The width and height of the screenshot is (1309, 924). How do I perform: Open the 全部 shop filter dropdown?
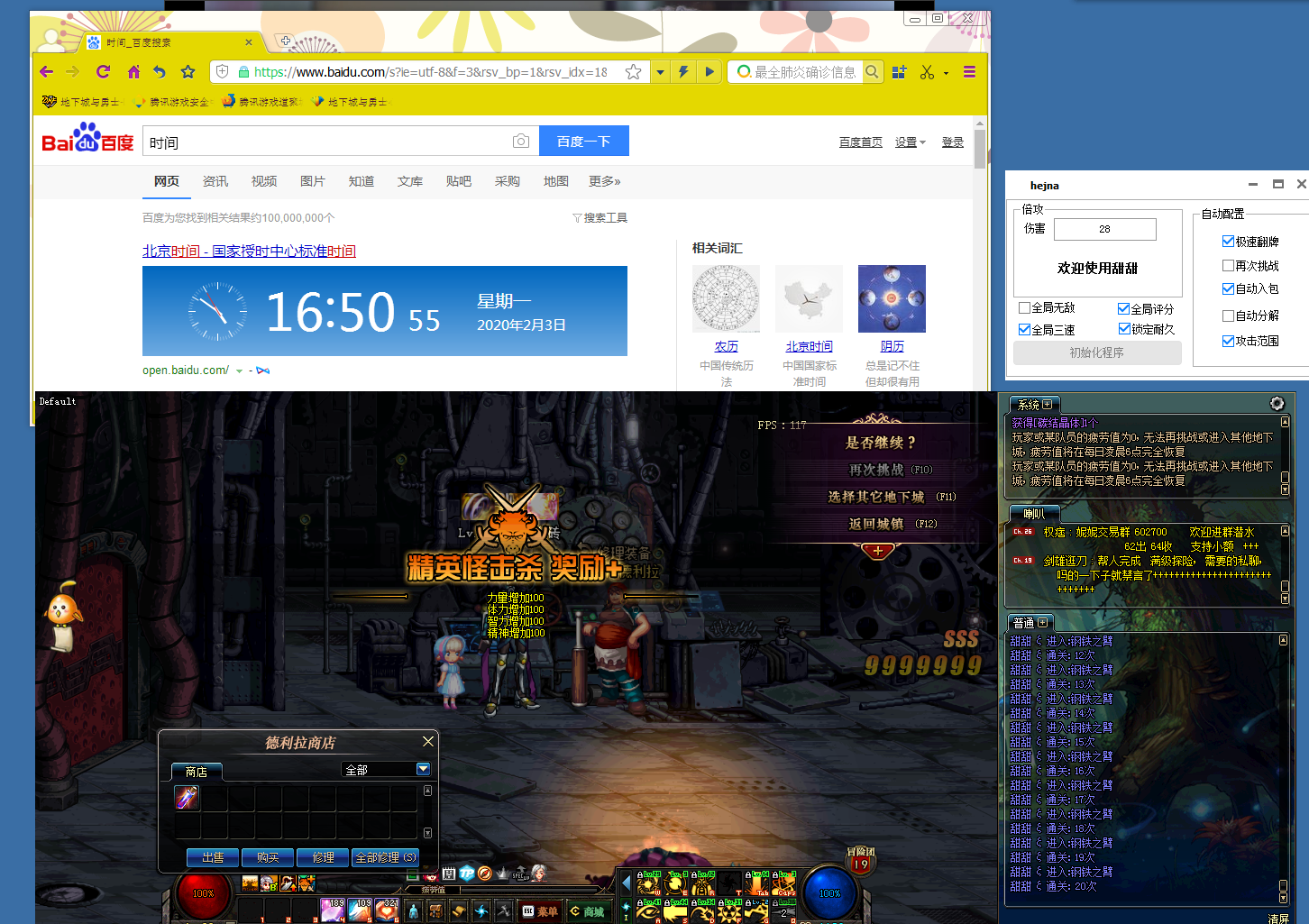[x=424, y=769]
